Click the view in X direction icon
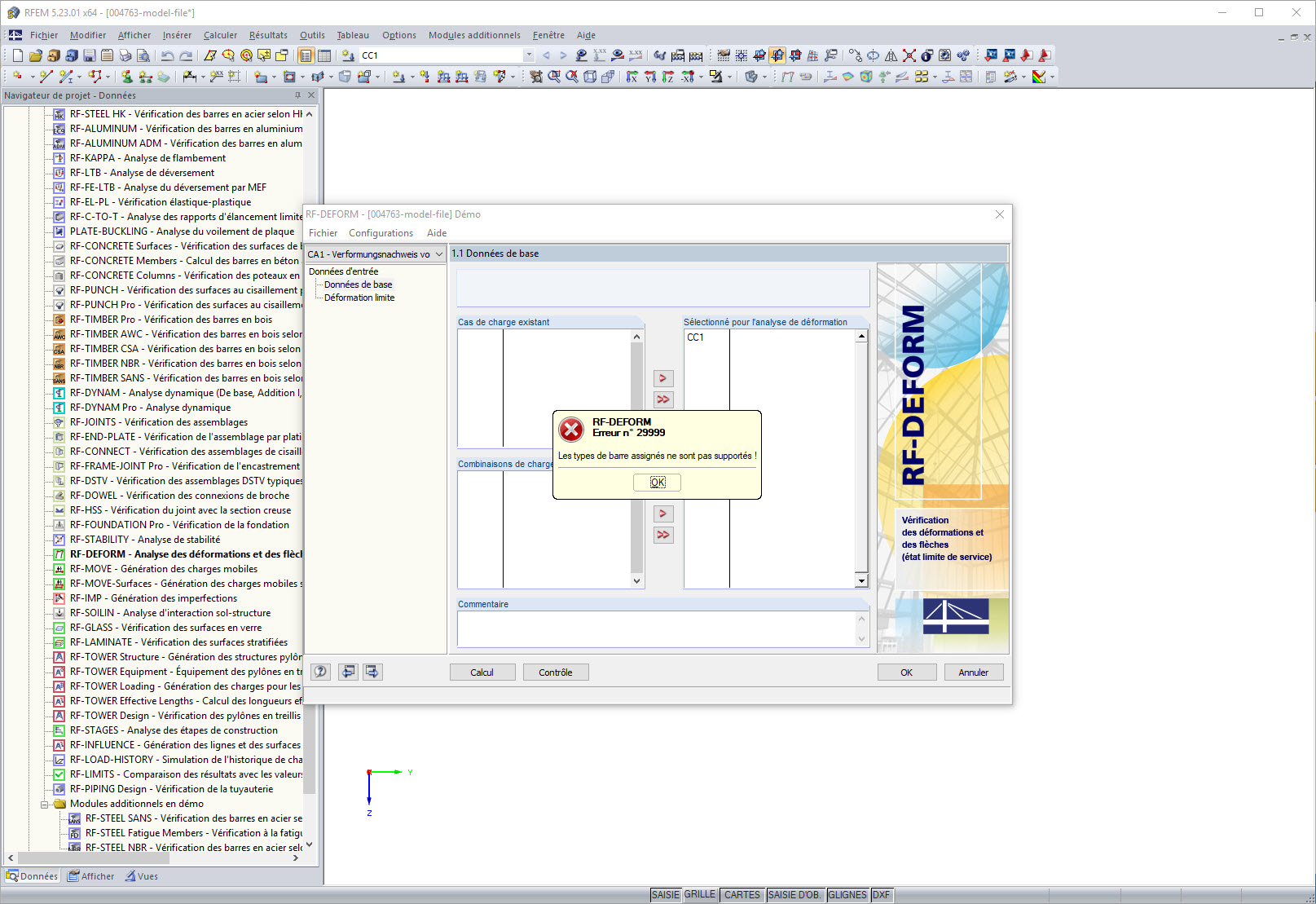This screenshot has width=1316, height=904. 632,77
